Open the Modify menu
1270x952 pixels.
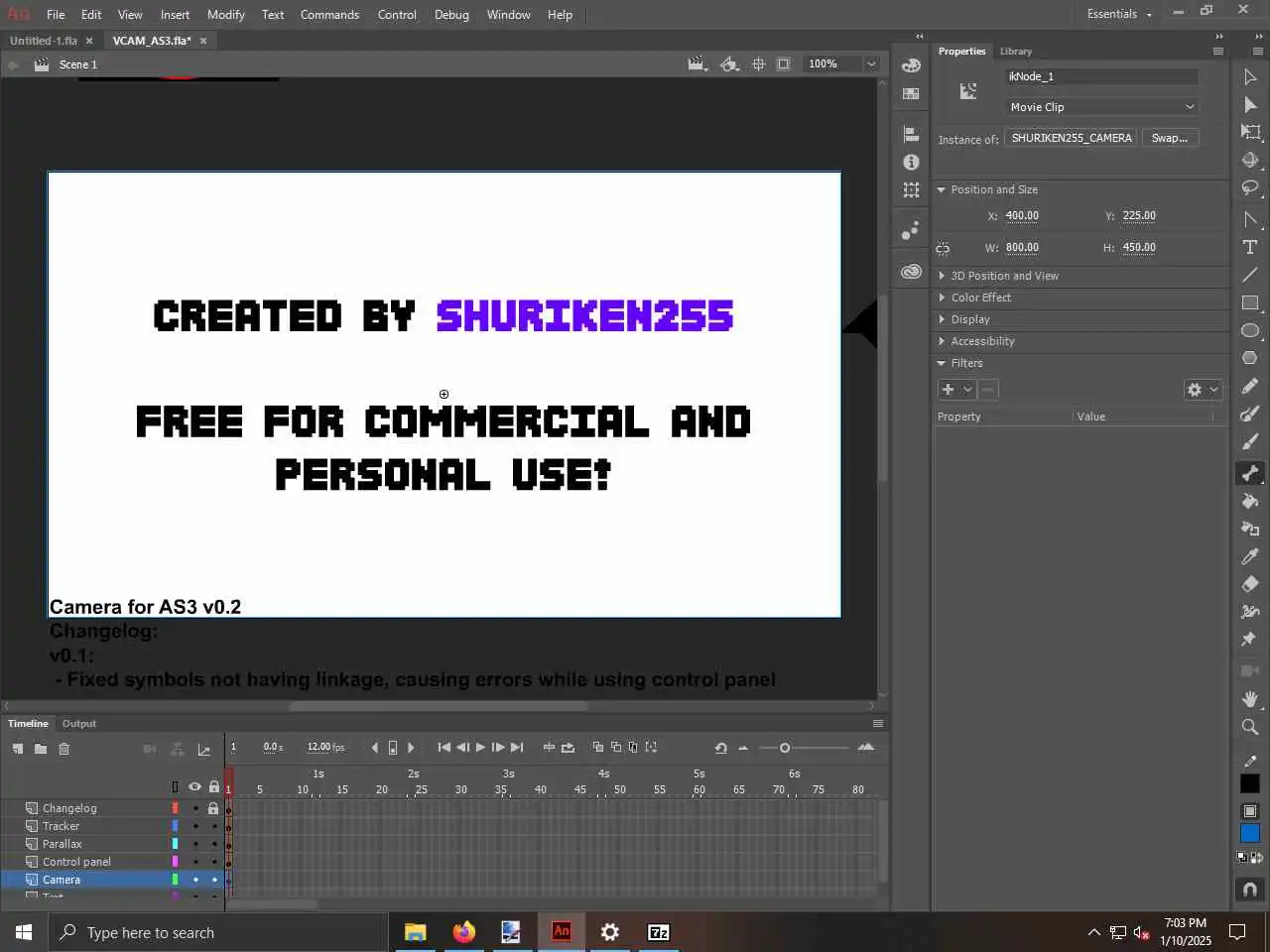[x=225, y=15]
